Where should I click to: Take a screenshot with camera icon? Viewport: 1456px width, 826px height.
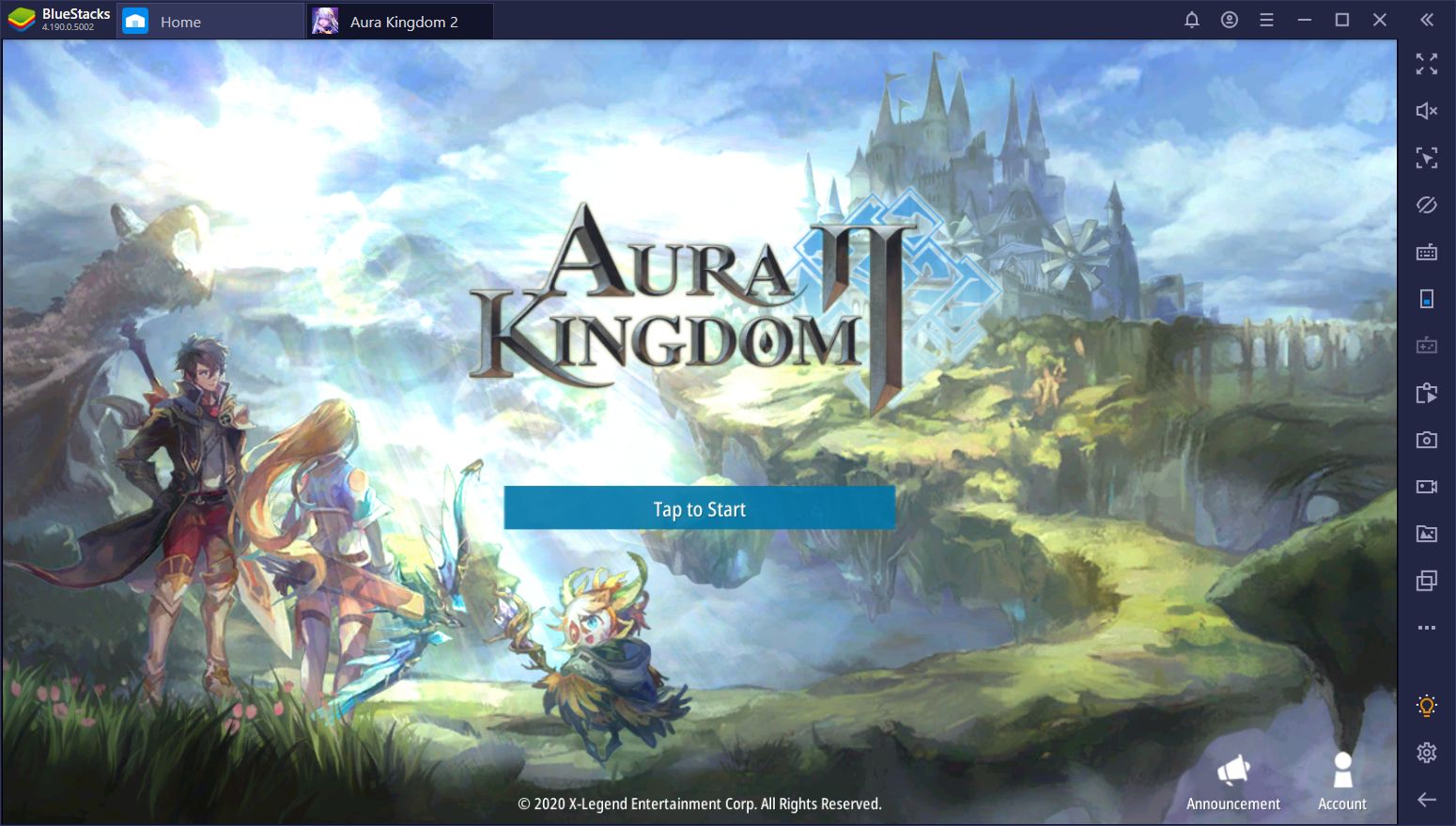(x=1427, y=440)
